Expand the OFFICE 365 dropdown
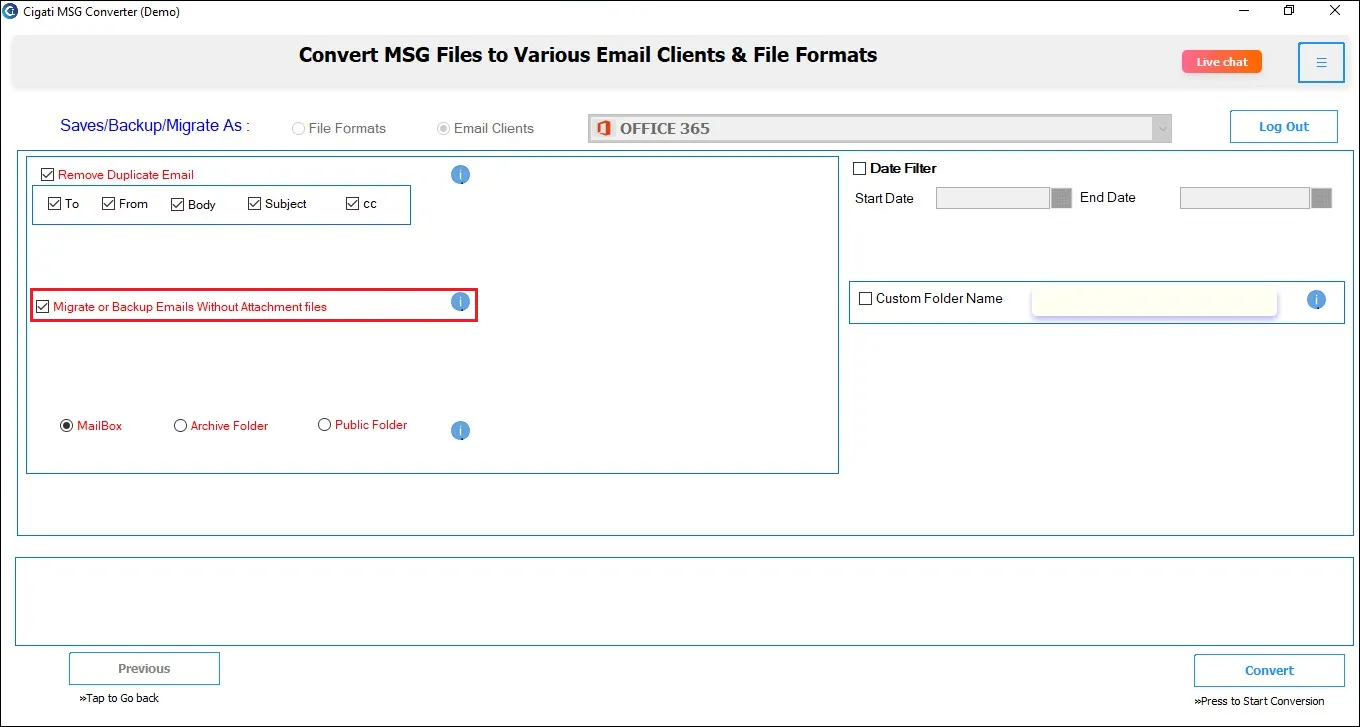Image resolution: width=1360 pixels, height=727 pixels. pos(1161,128)
